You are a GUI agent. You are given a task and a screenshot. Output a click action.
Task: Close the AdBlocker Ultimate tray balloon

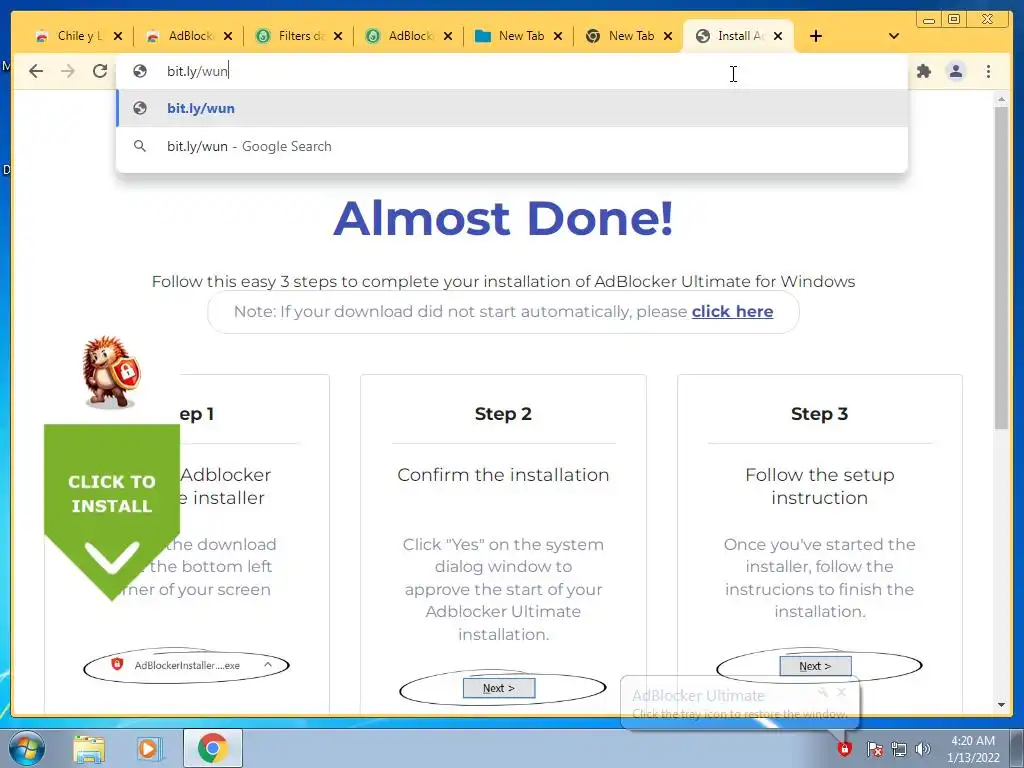click(842, 692)
